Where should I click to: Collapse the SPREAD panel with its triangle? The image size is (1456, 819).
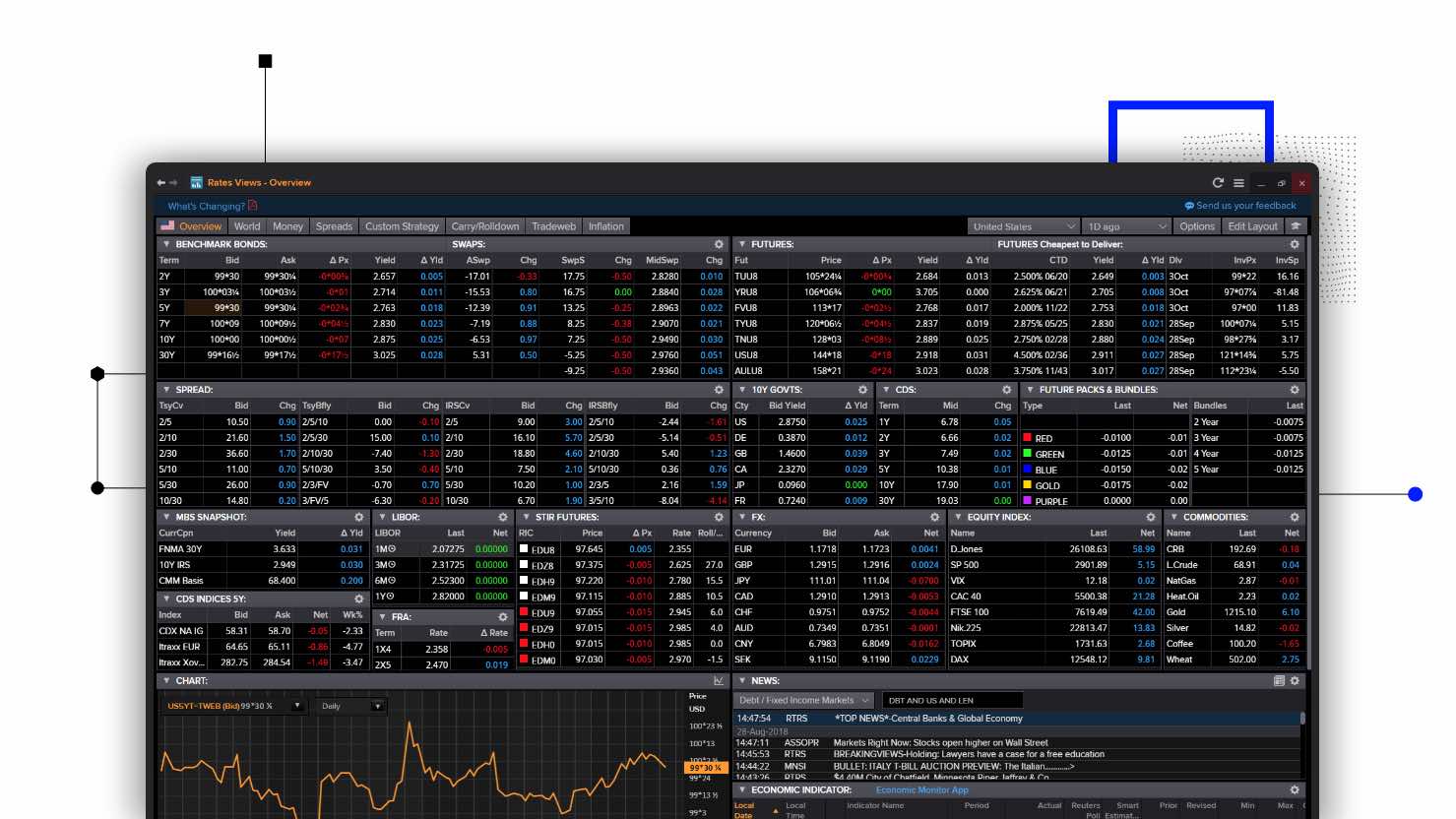tap(166, 390)
